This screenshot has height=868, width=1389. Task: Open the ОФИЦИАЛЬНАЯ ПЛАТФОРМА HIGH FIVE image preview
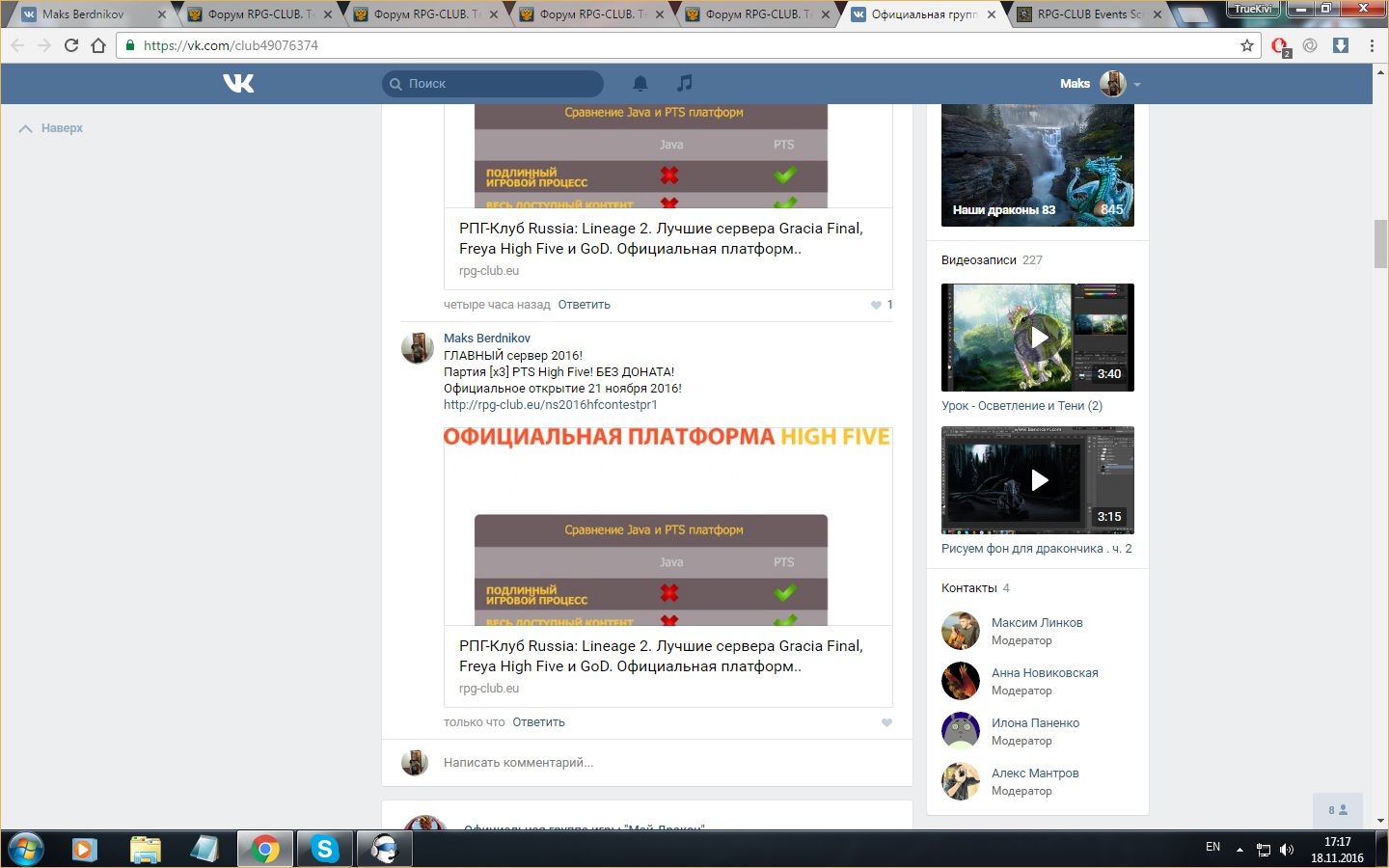tap(667, 527)
